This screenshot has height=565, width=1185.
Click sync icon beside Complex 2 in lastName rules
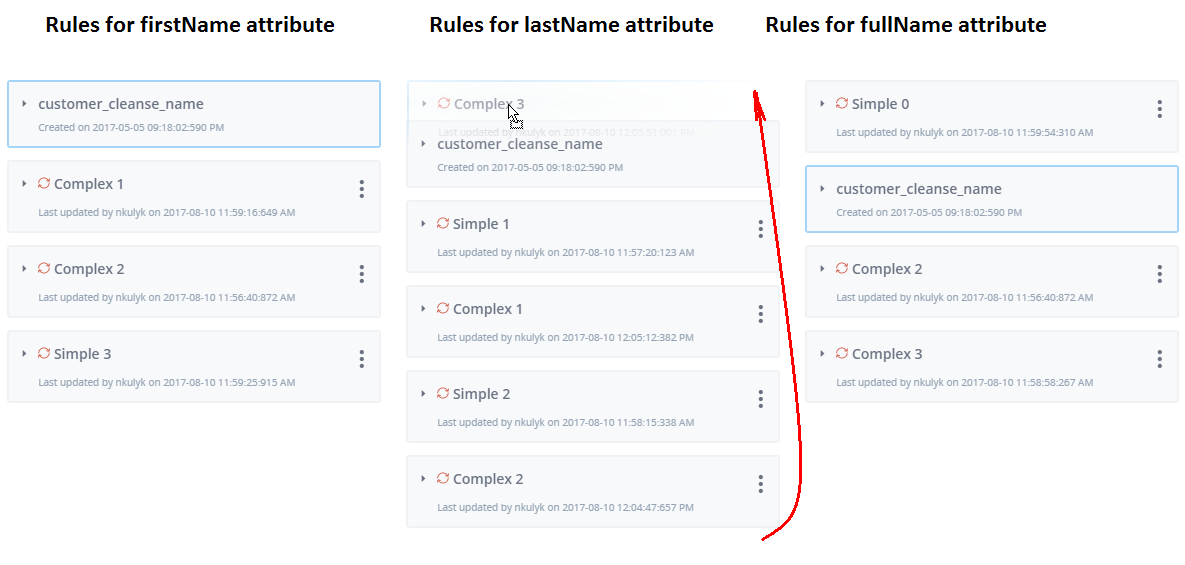443,479
